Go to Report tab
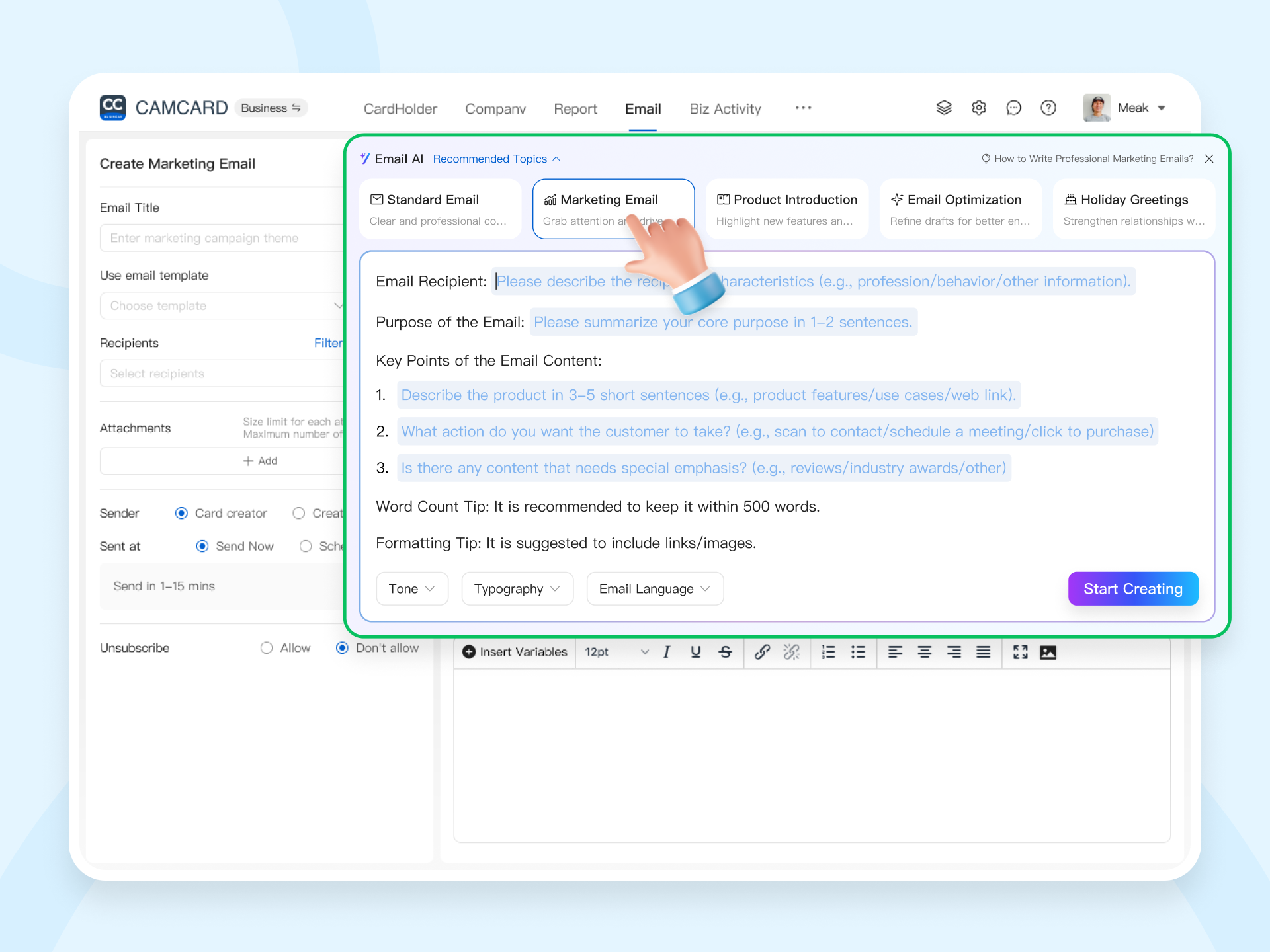This screenshot has width=1270, height=952. pyautogui.click(x=575, y=108)
